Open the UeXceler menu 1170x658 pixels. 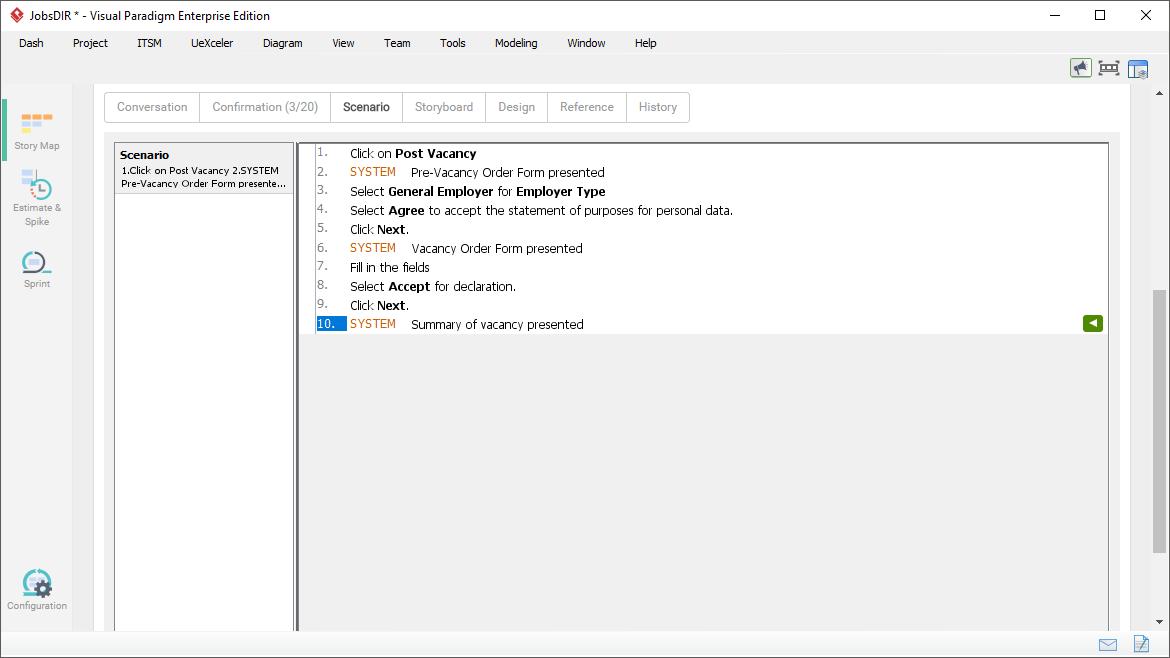212,43
